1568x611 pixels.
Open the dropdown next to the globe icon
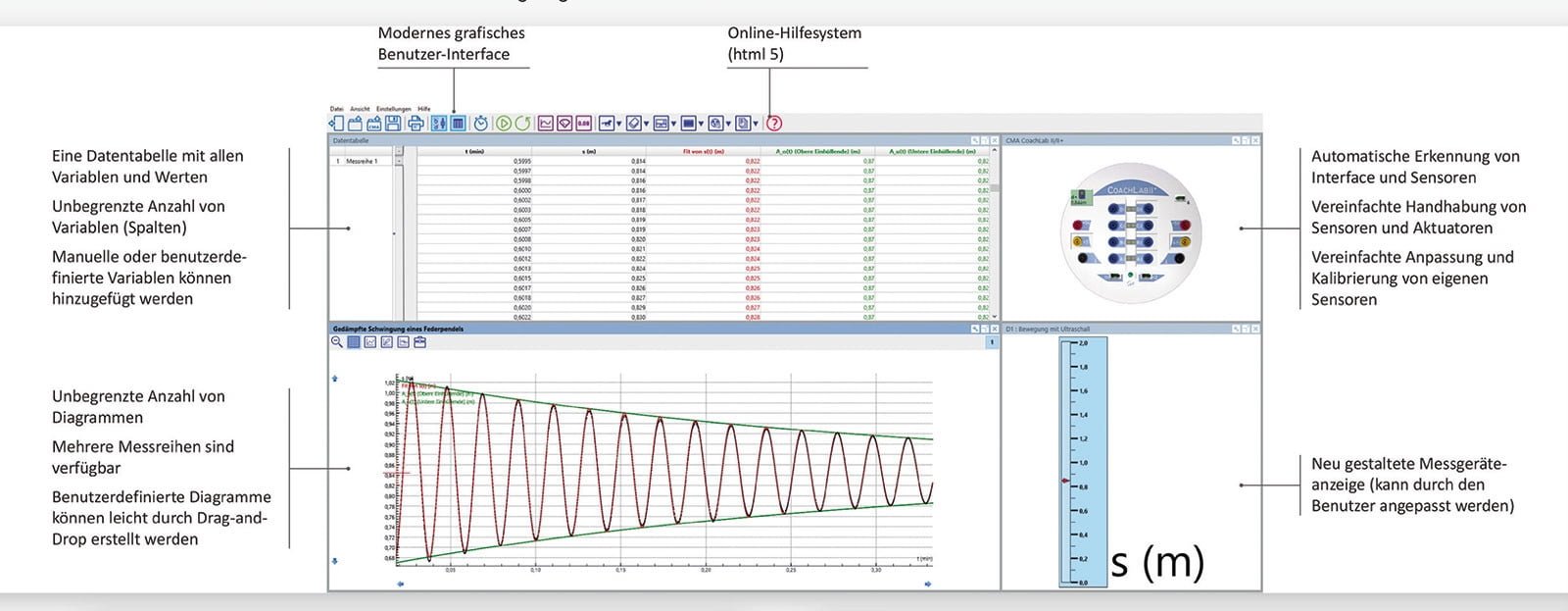tap(728, 125)
